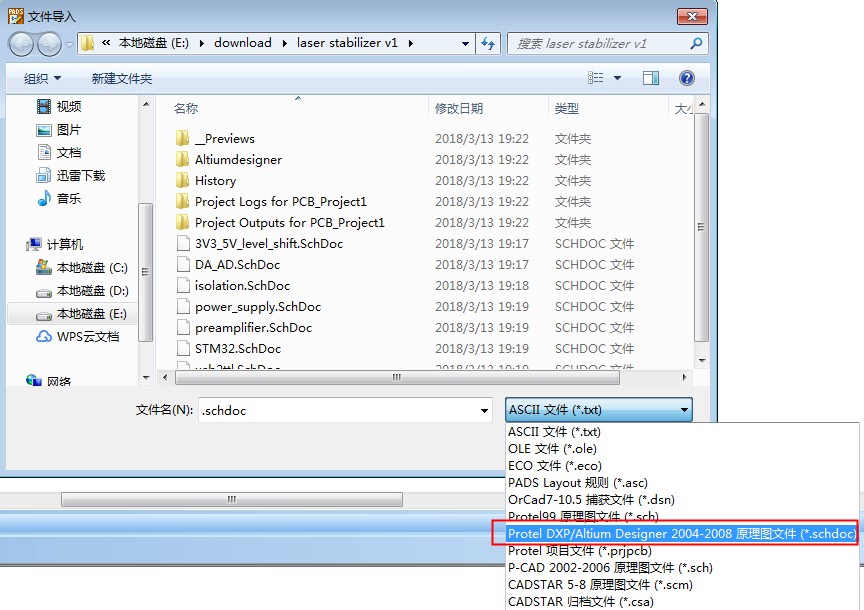
Task: Sort by 修改日期 column header
Action: [459, 108]
